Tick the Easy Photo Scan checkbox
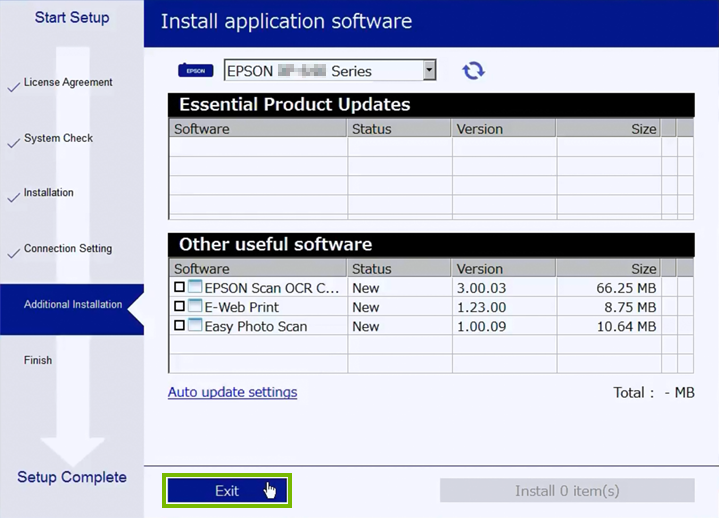The height and width of the screenshot is (518, 719). 179,325
